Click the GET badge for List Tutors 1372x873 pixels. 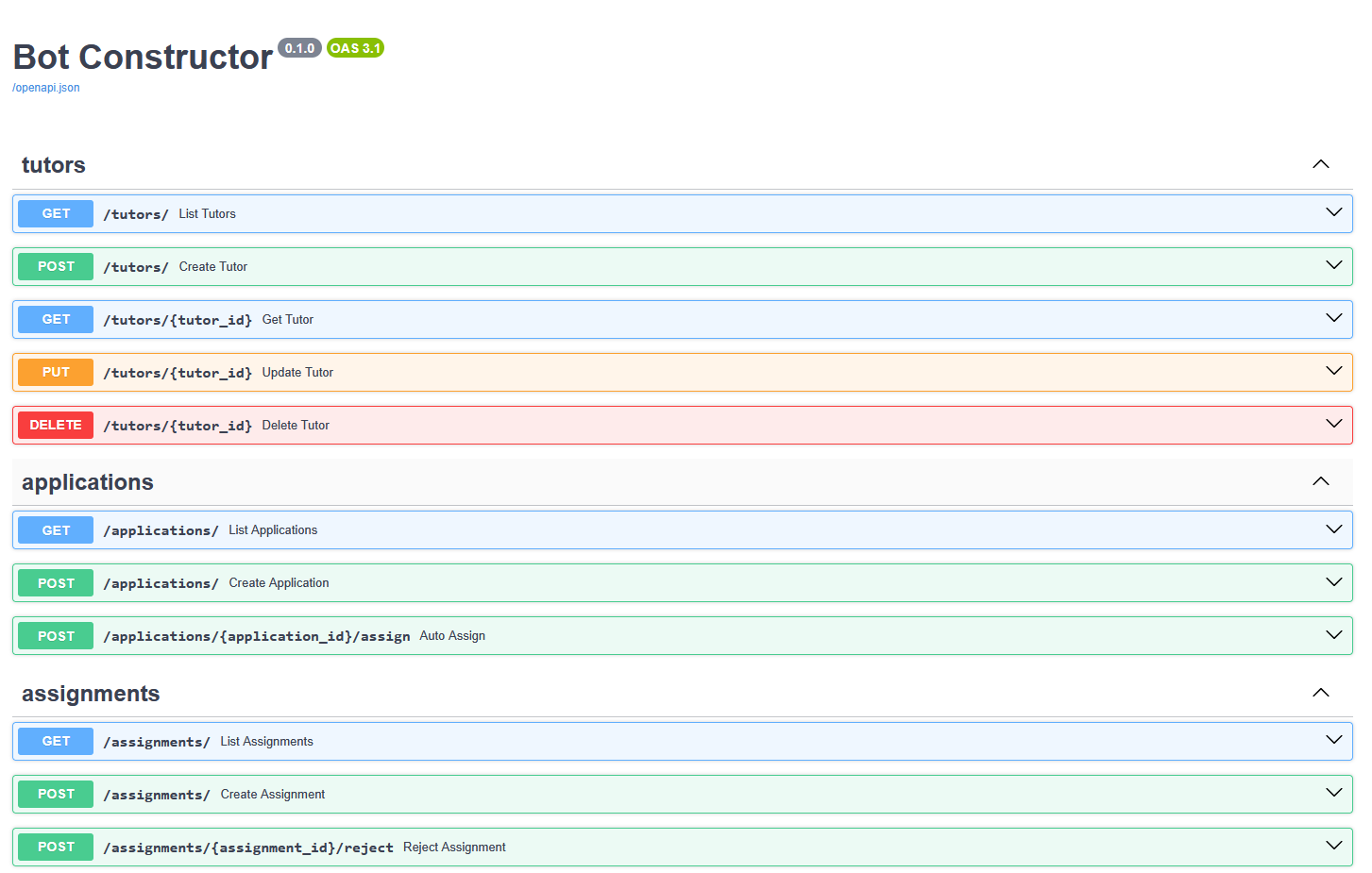click(56, 214)
